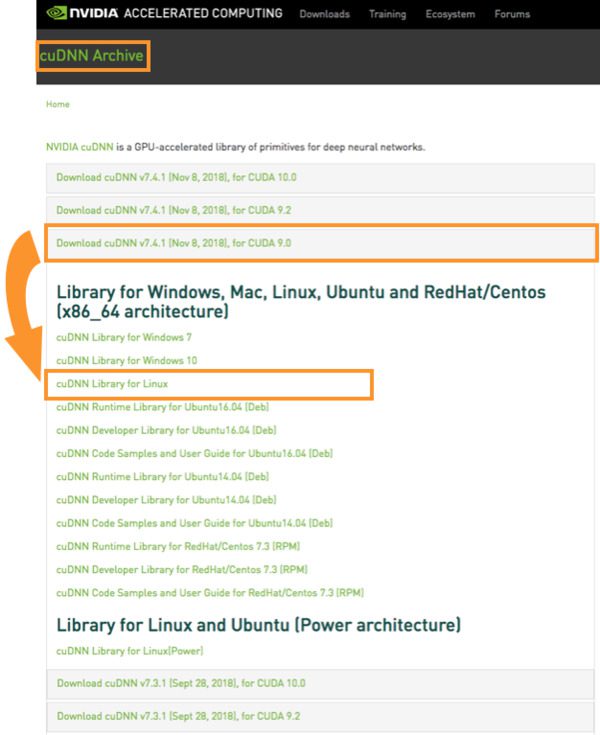The height and width of the screenshot is (735, 600).
Task: Click the Power architecture library heading
Action: click(x=259, y=625)
